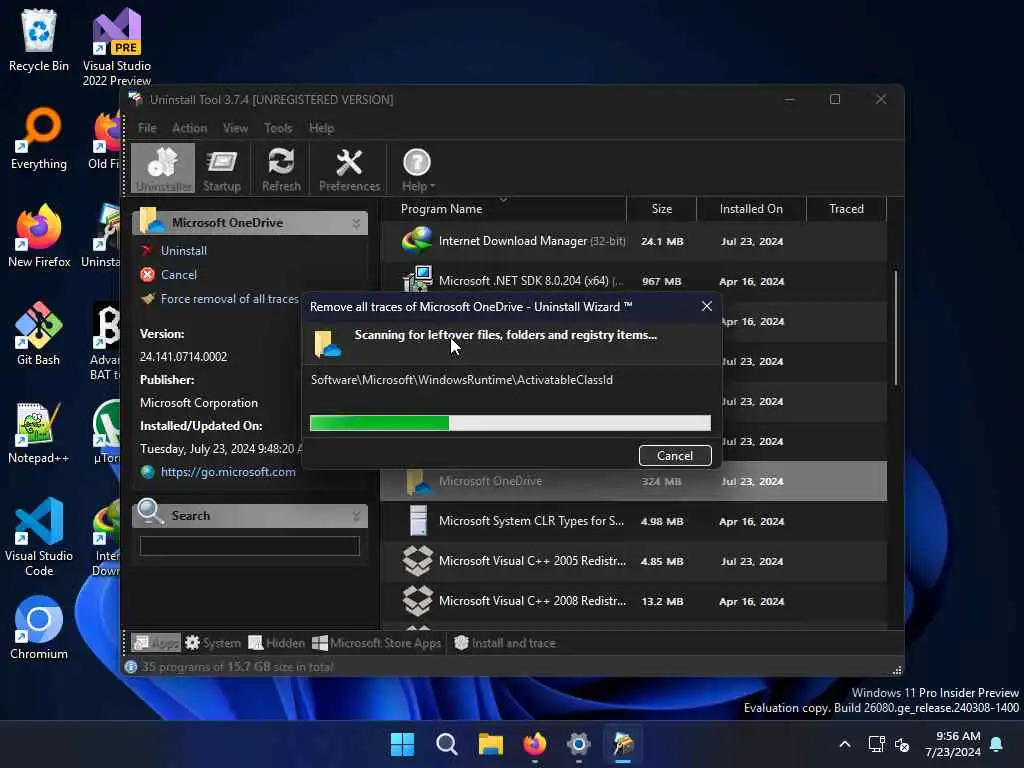The height and width of the screenshot is (768, 1024).
Task: Open taskbar Search
Action: pos(447,744)
